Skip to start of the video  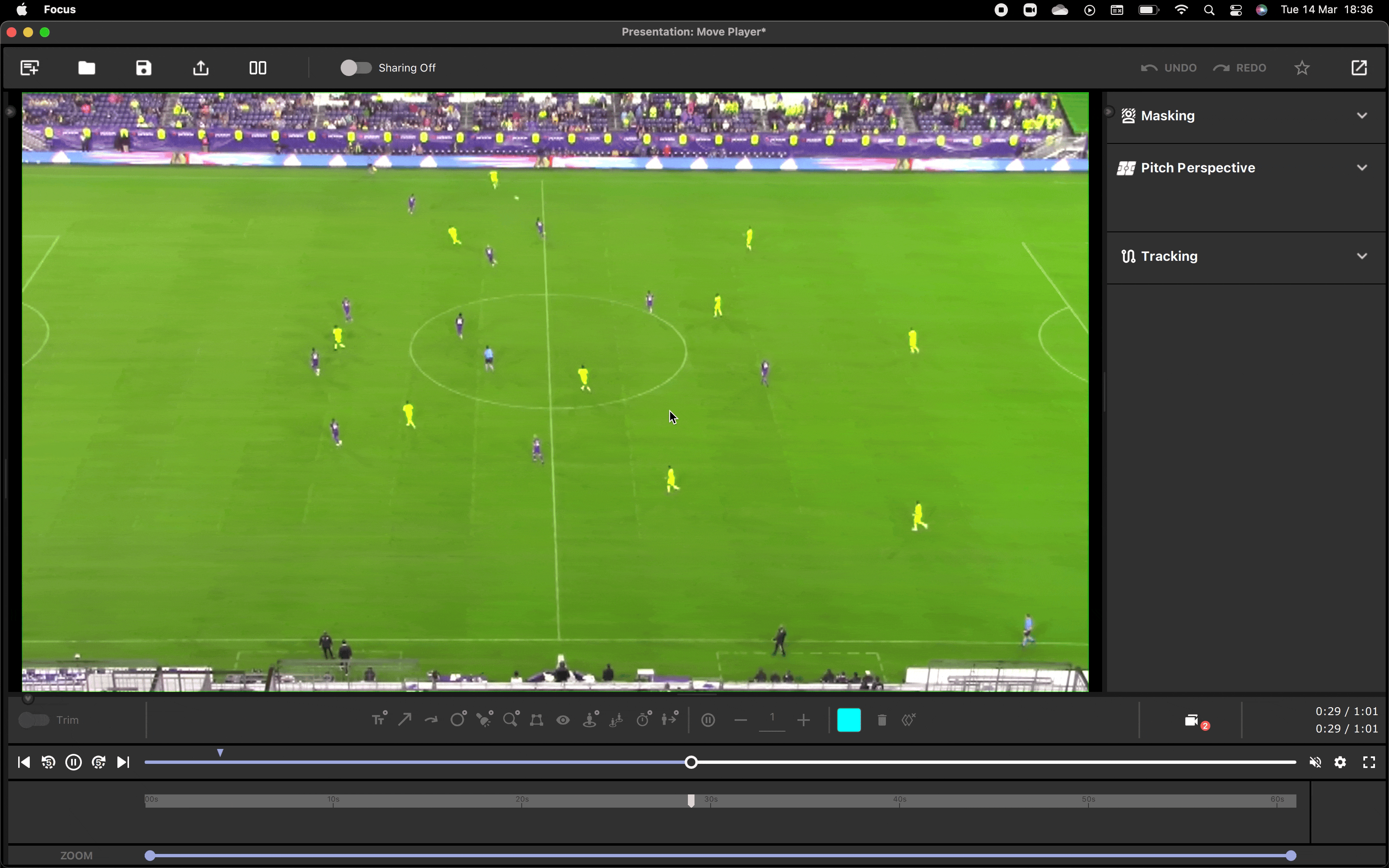pos(24,762)
